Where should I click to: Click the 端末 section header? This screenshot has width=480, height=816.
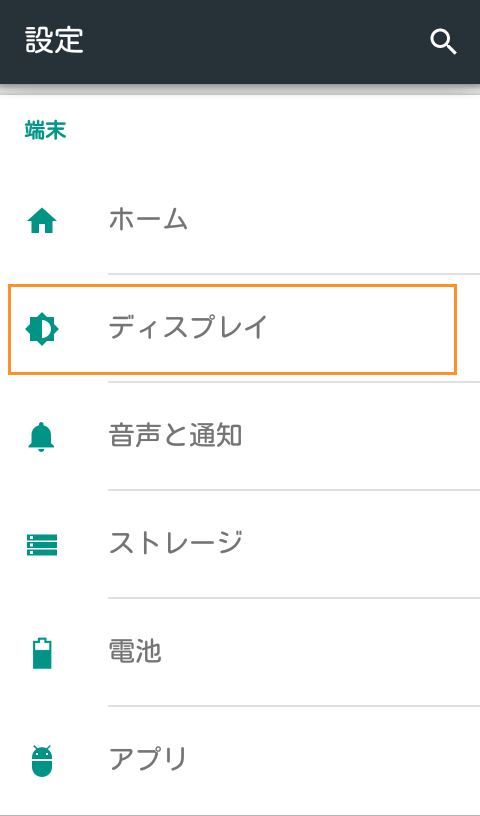coord(45,131)
